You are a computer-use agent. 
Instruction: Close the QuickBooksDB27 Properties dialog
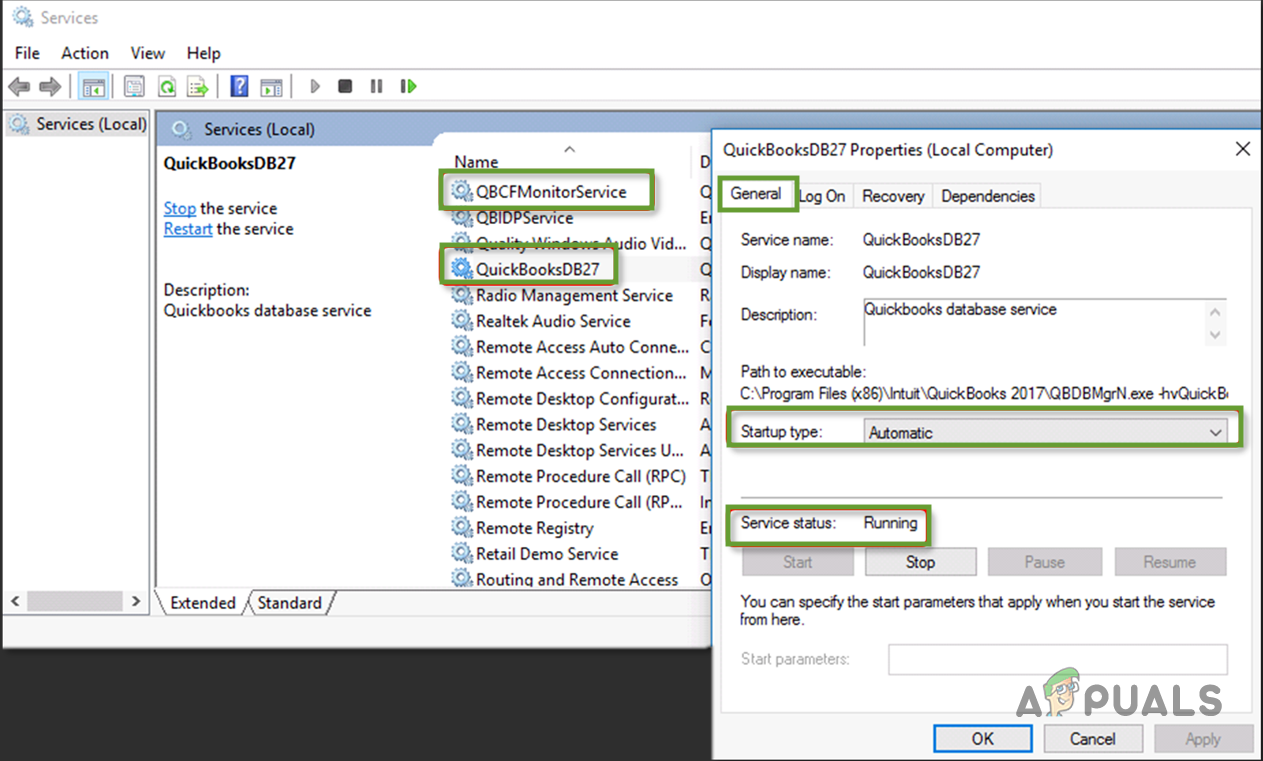click(1243, 149)
